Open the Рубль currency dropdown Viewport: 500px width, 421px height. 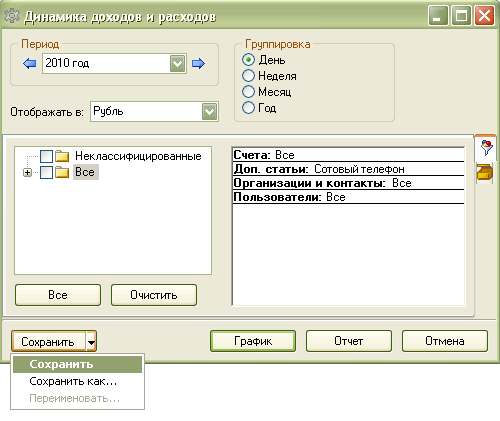point(209,111)
